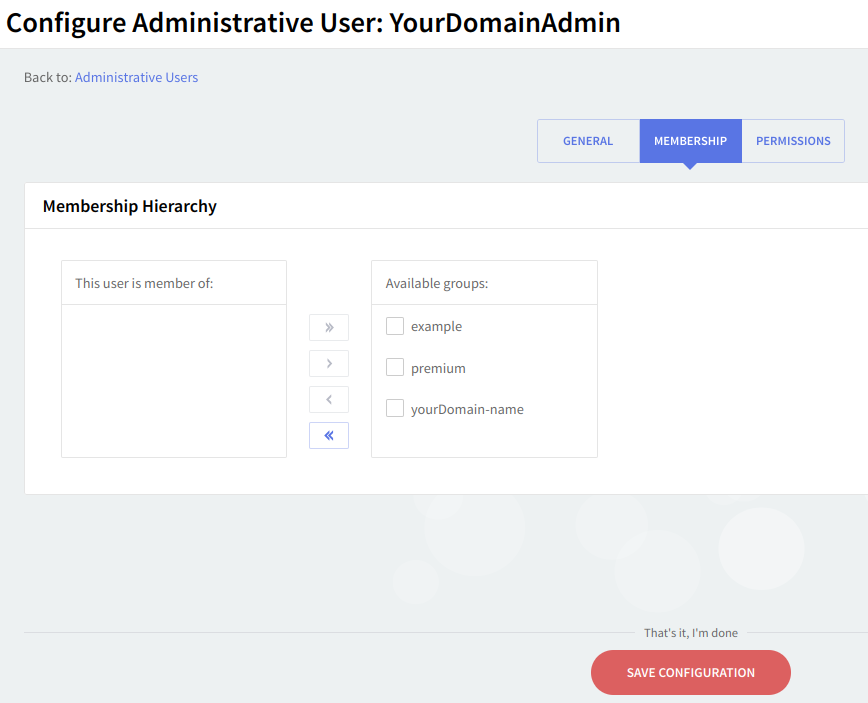Click the double left arrow add-all button
The width and height of the screenshot is (868, 703).
click(x=329, y=435)
